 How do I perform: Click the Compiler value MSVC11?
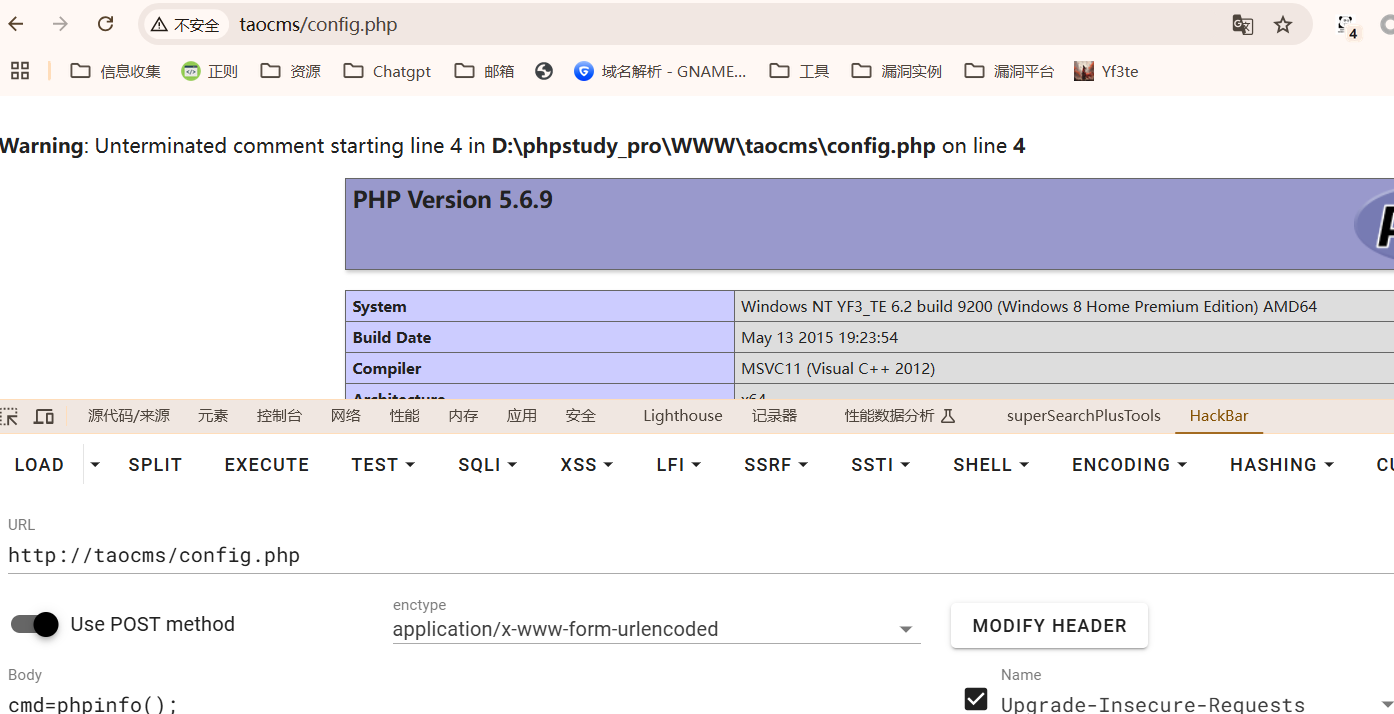838,369
